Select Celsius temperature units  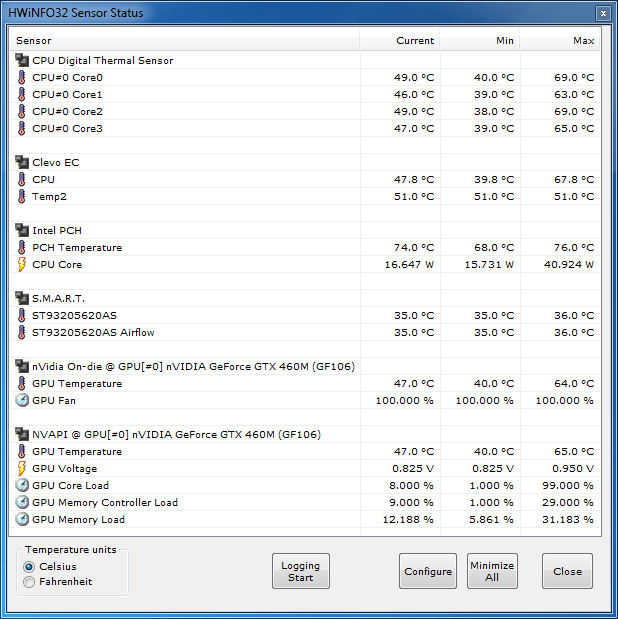[29, 567]
